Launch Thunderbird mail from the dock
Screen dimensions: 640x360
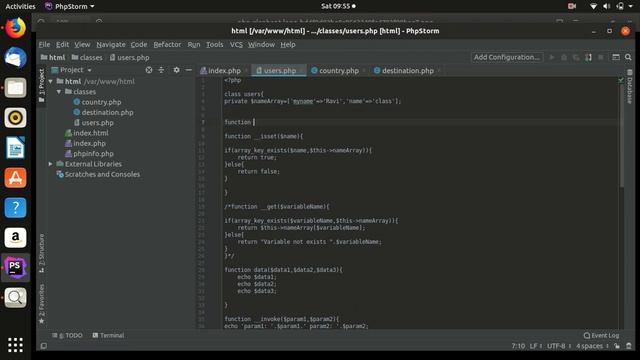(x=16, y=58)
